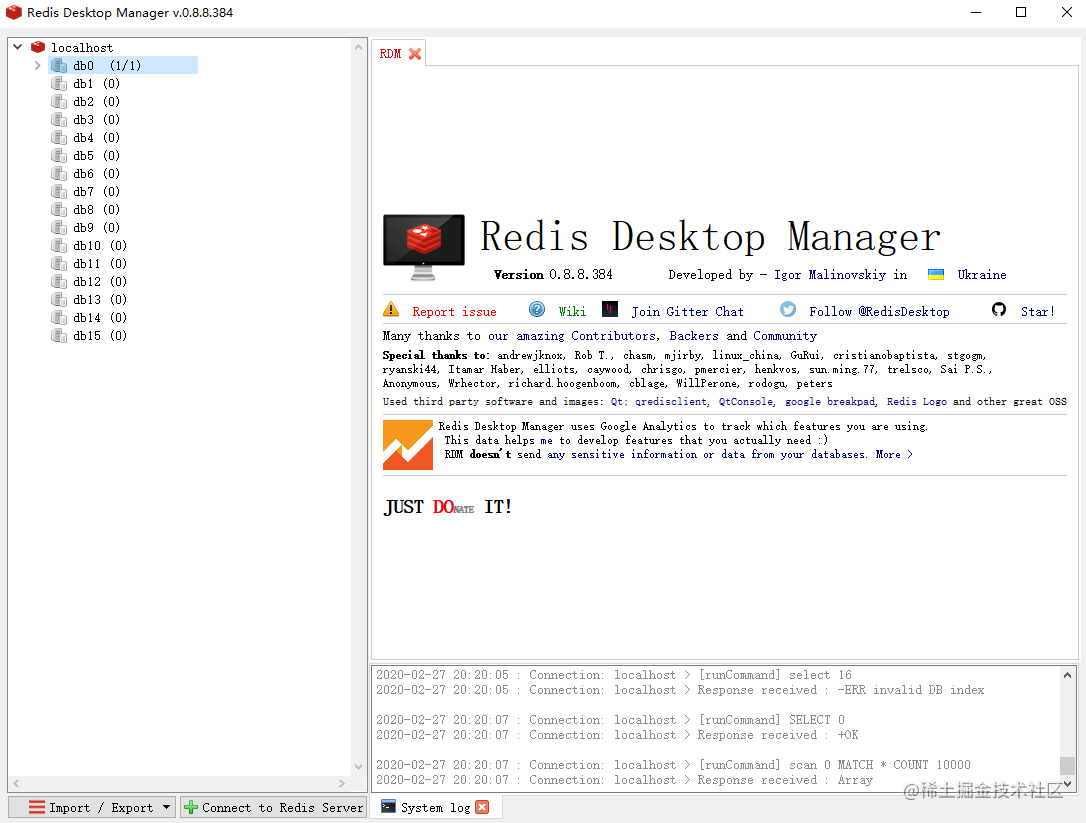Open the Backers link

point(693,335)
